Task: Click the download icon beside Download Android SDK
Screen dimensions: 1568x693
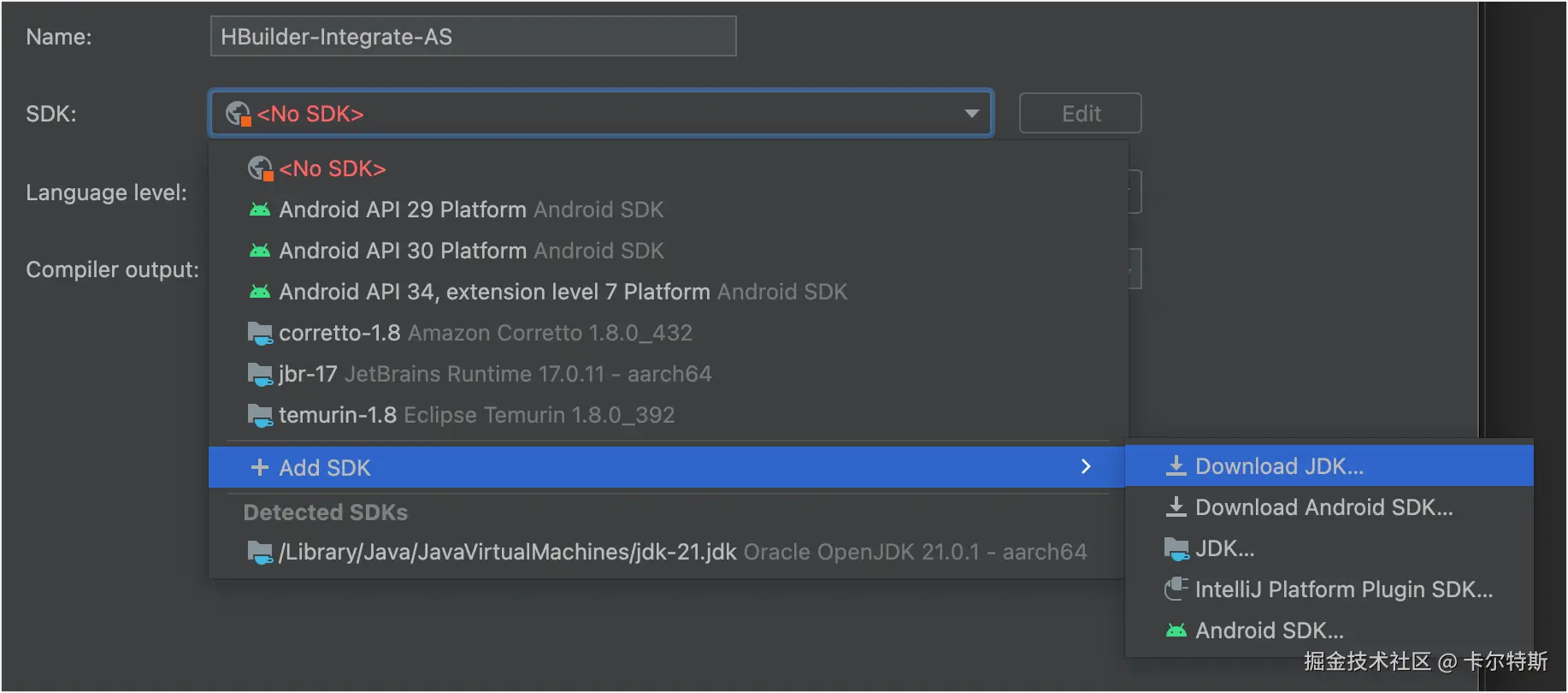Action: coord(1176,507)
